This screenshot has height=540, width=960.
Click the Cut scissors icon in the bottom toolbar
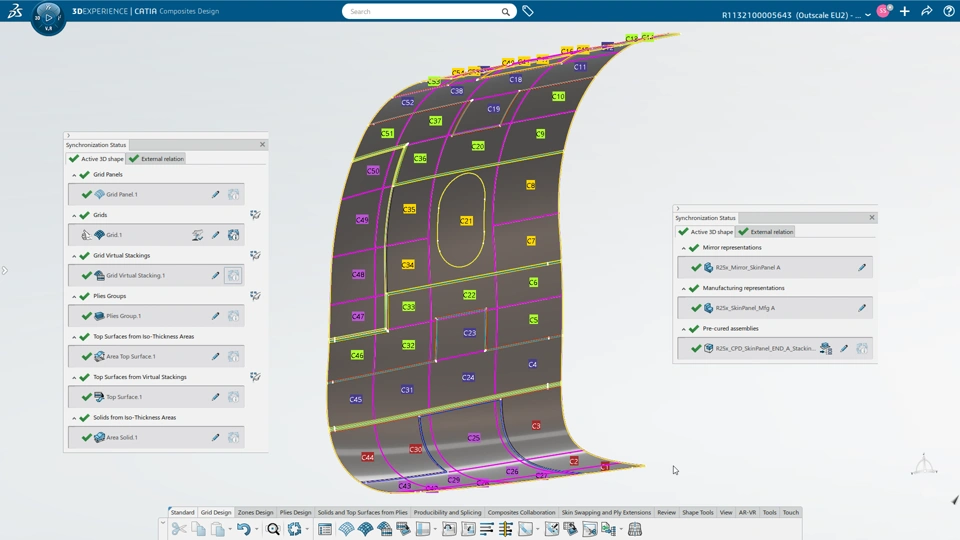[x=179, y=529]
